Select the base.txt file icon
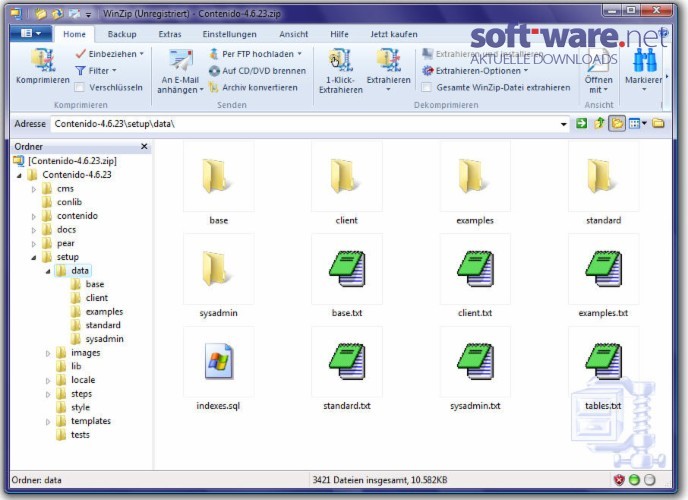Viewport: 688px width, 500px height. click(x=347, y=268)
